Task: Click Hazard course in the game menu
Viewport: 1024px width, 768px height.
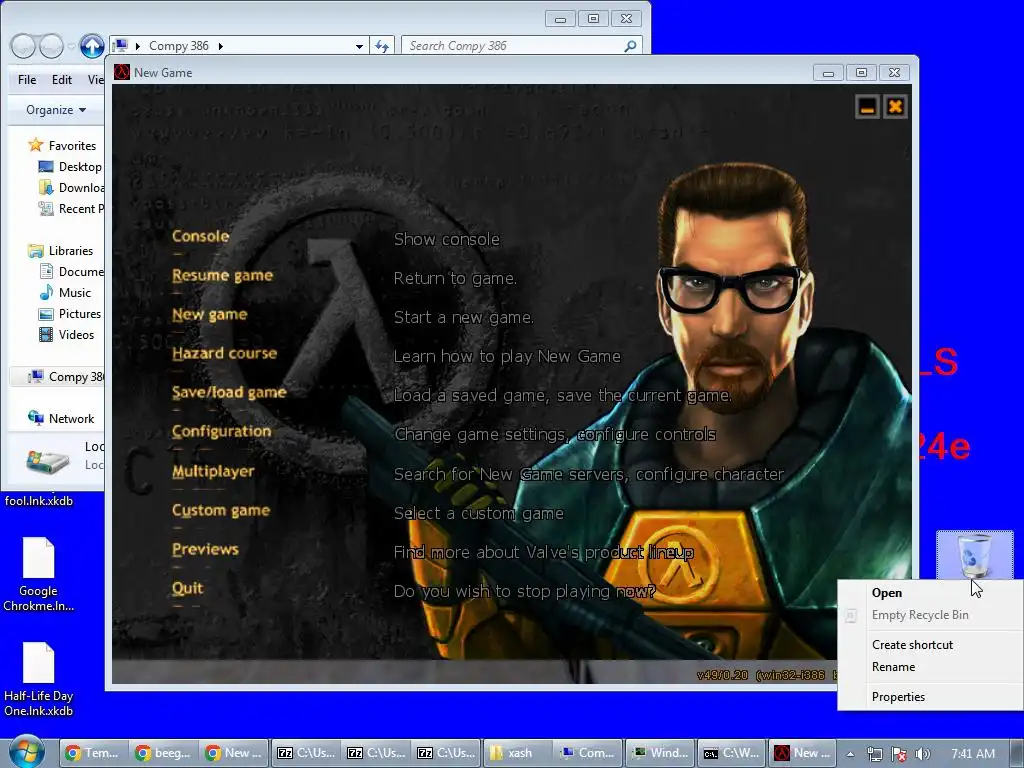Action: [225, 353]
